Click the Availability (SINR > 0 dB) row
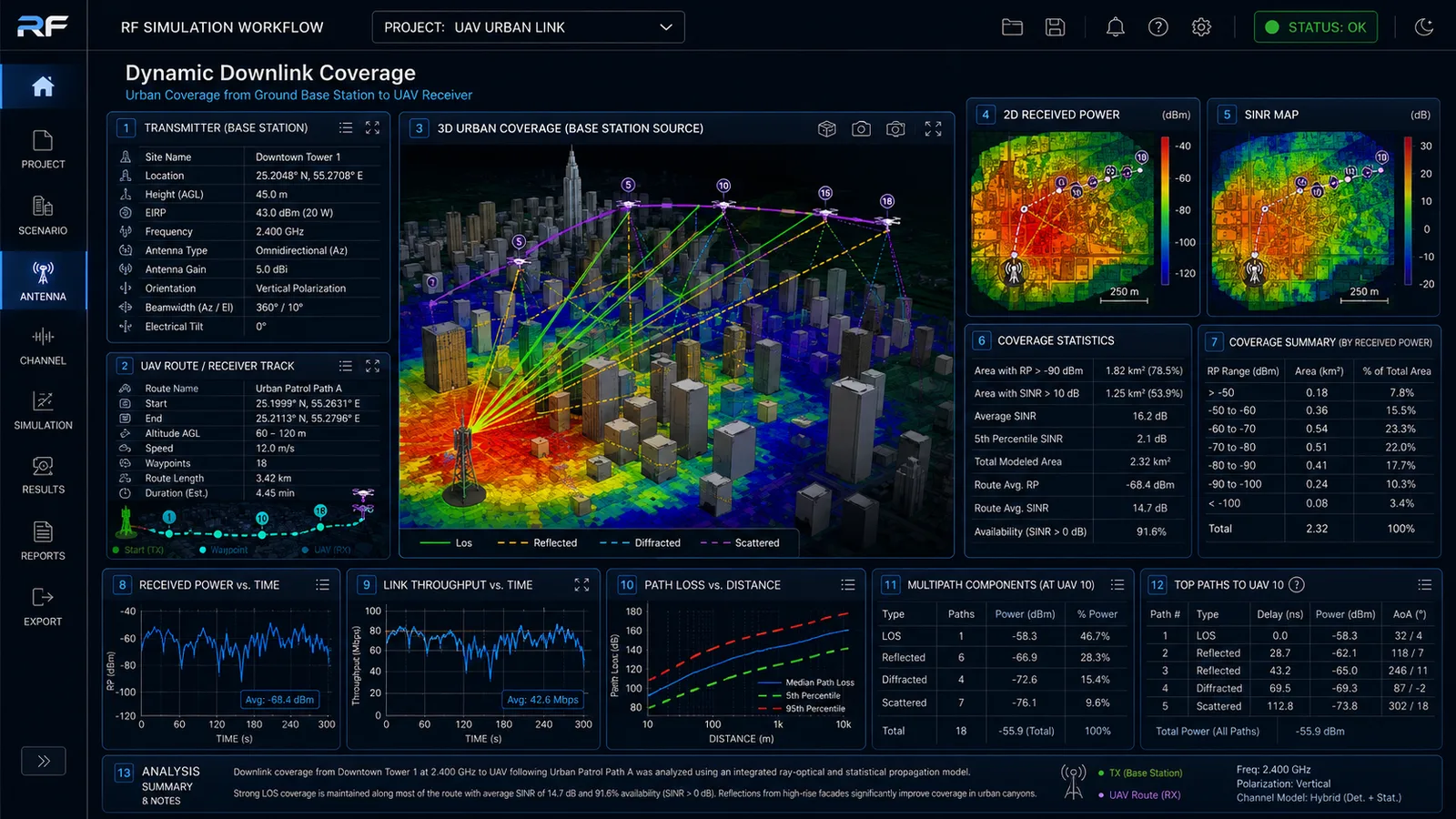Screen dimensions: 1456x819 [1077, 532]
